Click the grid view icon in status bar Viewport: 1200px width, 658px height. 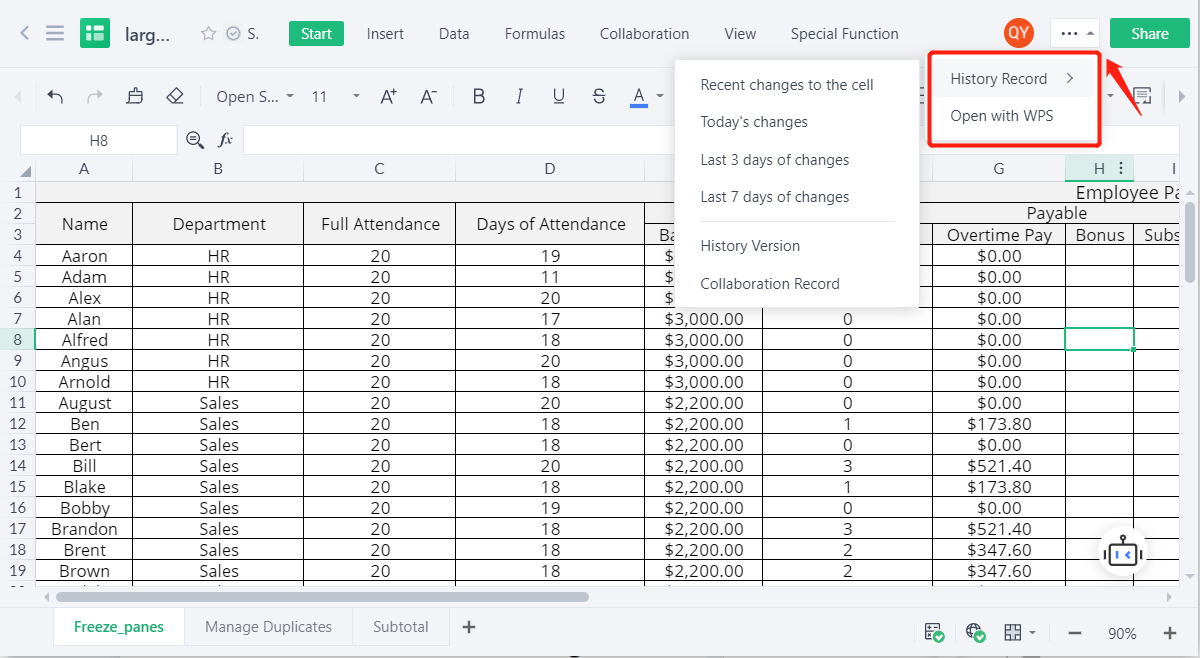point(1011,632)
